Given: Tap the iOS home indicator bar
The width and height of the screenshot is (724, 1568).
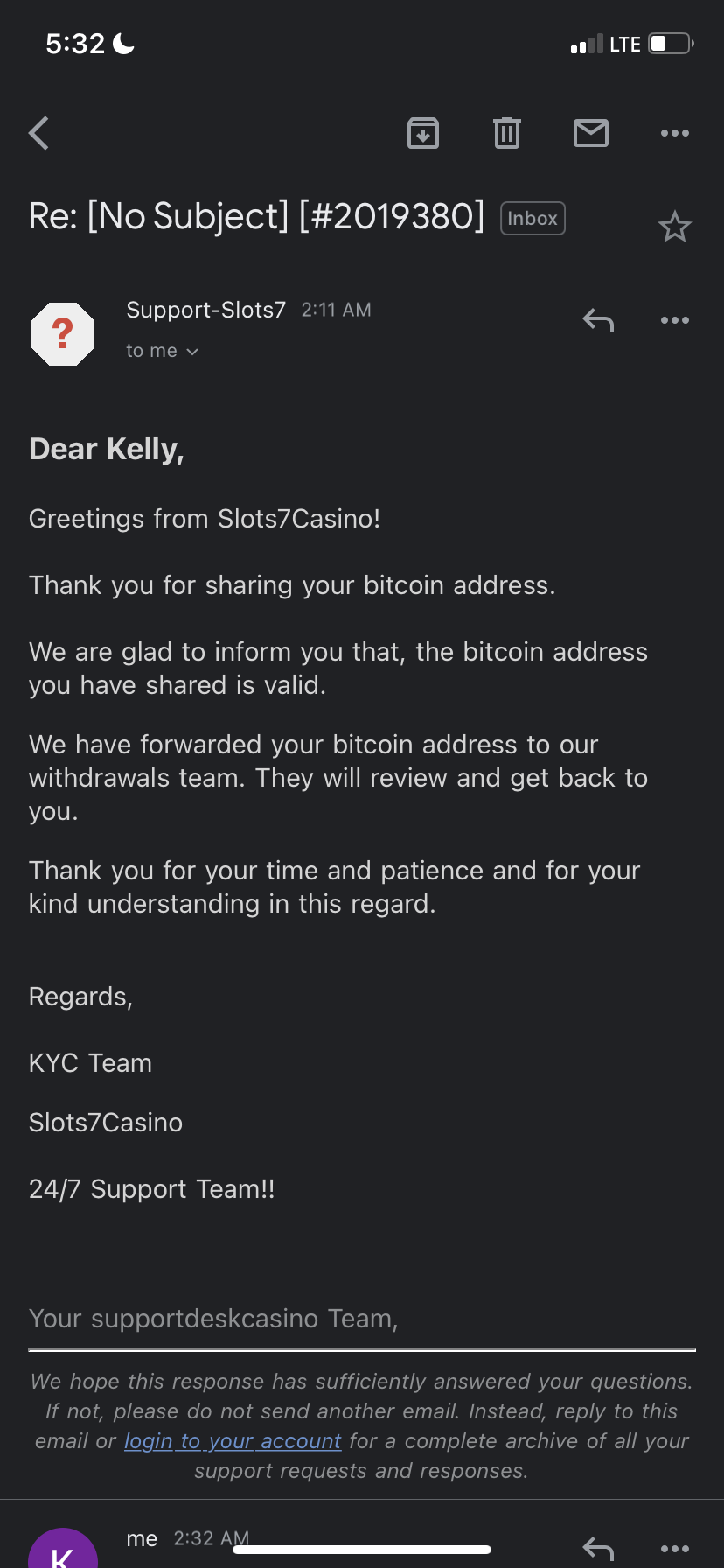Looking at the screenshot, I should tap(362, 1550).
